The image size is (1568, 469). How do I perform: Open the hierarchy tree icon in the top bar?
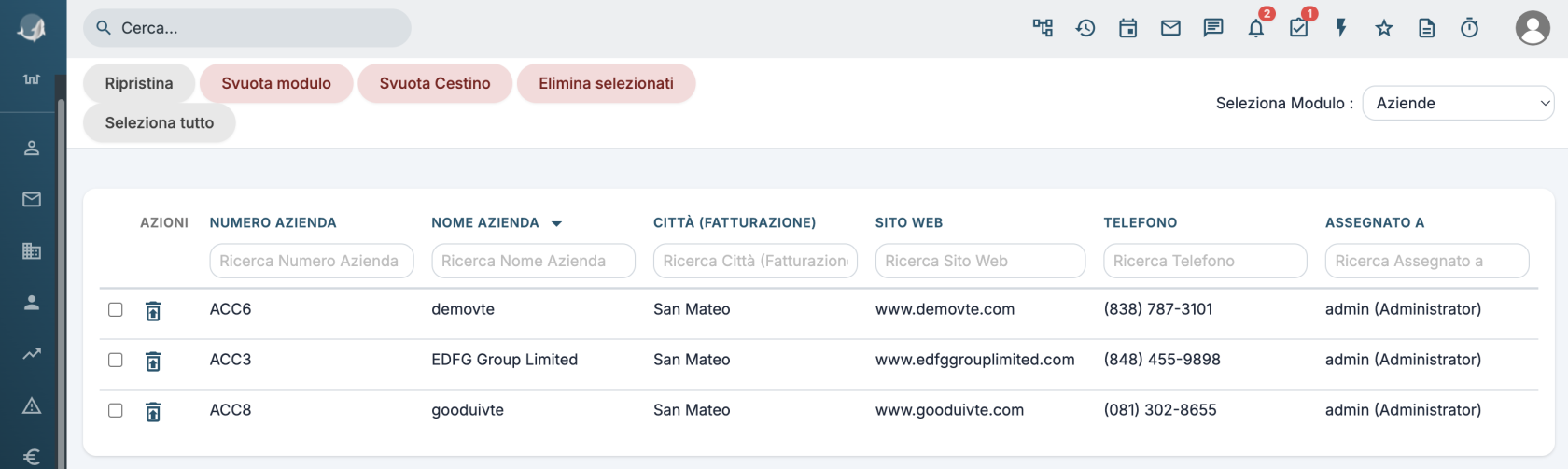[1043, 28]
